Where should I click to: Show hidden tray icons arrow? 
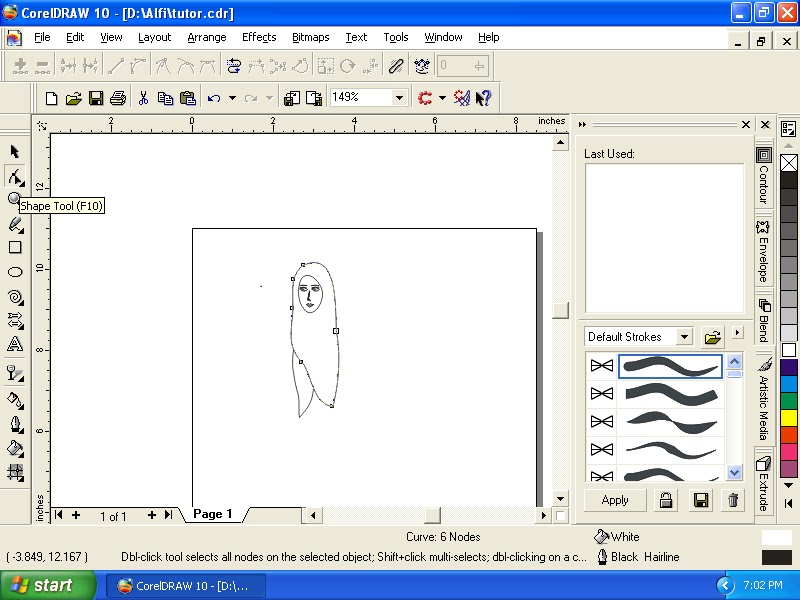(x=725, y=585)
